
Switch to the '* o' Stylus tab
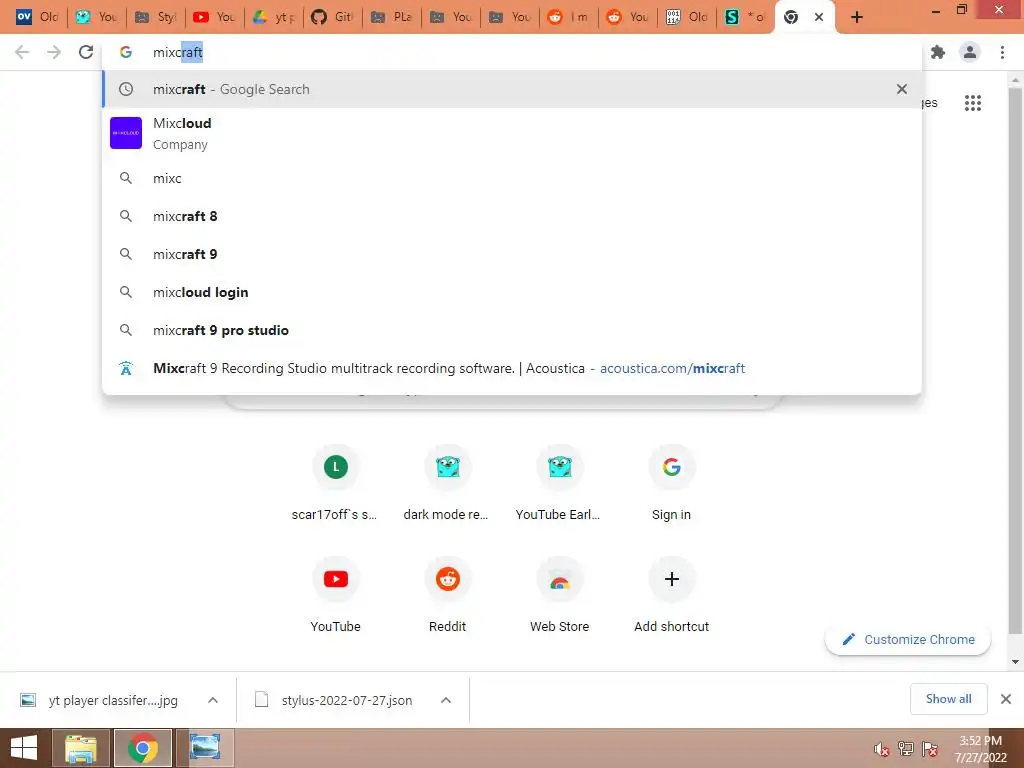[x=745, y=17]
